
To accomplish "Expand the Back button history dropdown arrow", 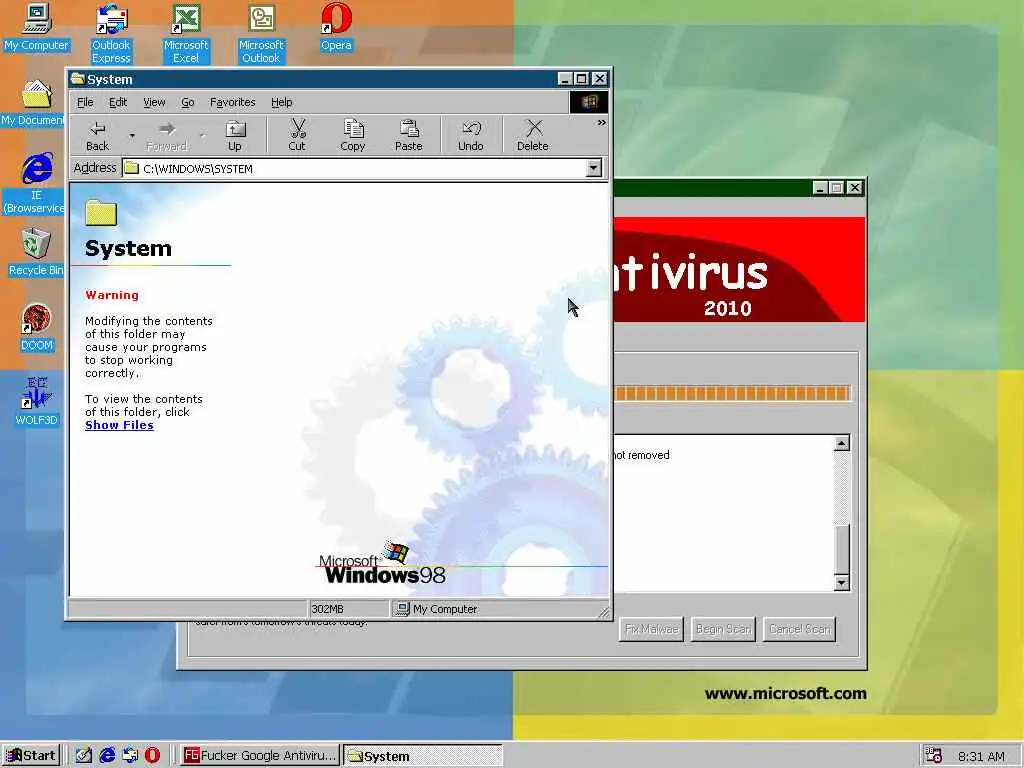I will (132, 136).
